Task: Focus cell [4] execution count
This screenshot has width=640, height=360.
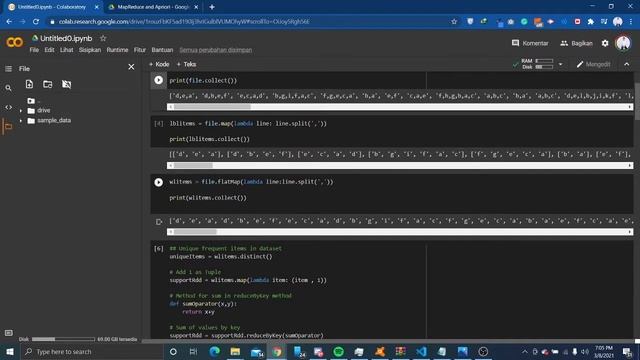Action: click(158, 123)
